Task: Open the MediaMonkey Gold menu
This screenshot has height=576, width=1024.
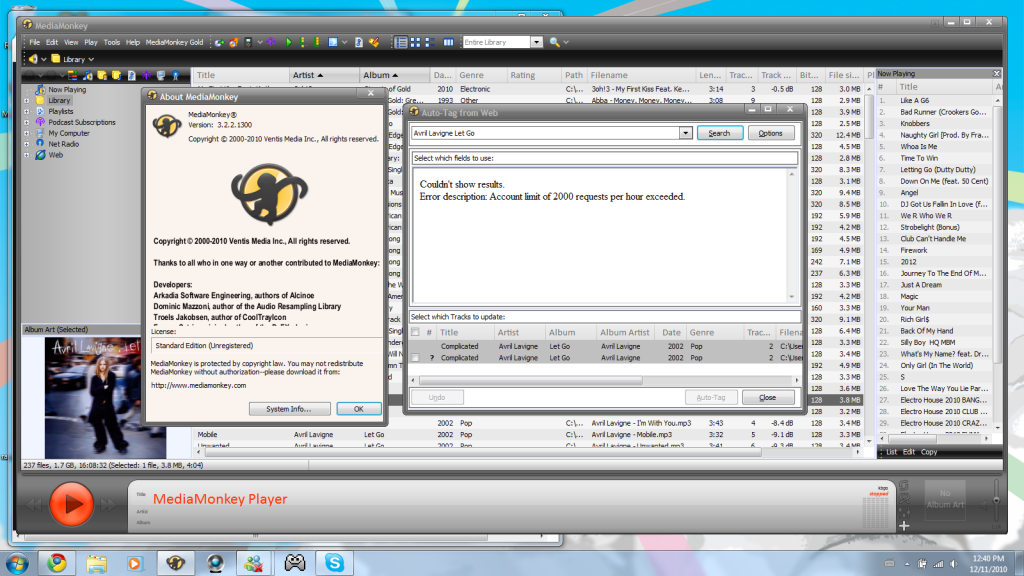Action: [x=174, y=42]
